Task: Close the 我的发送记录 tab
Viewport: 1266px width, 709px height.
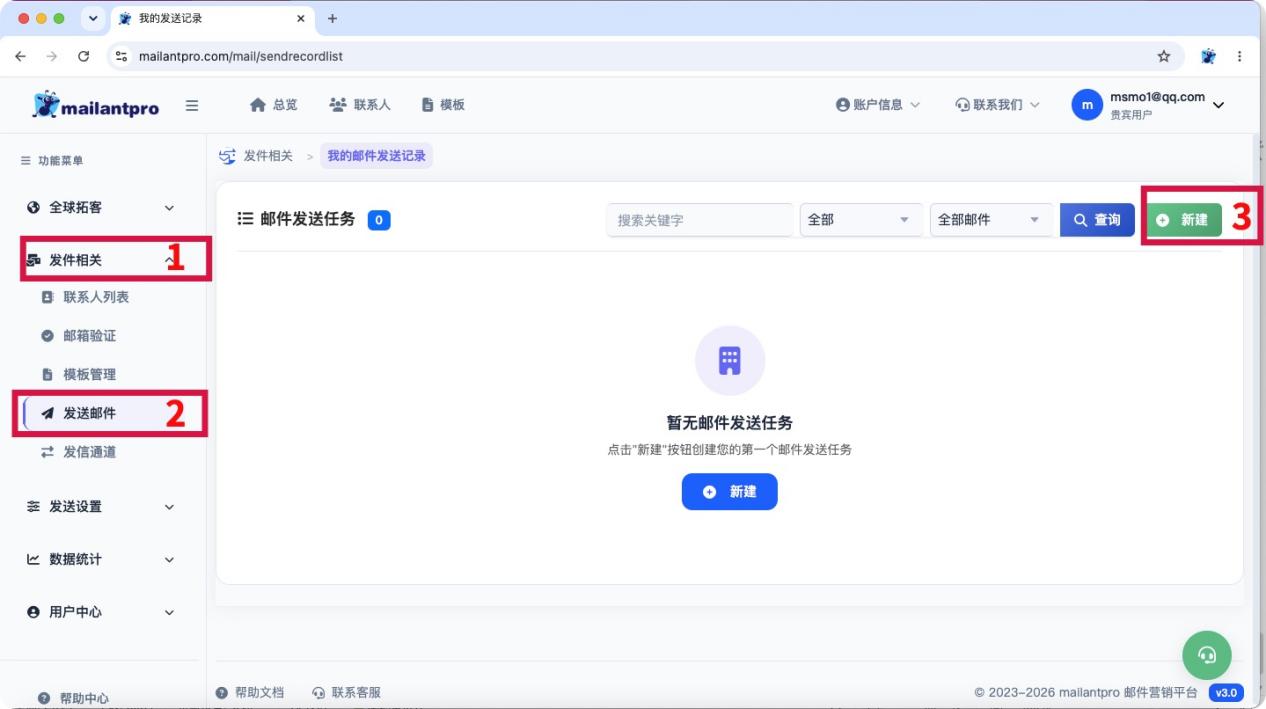Action: (x=300, y=18)
